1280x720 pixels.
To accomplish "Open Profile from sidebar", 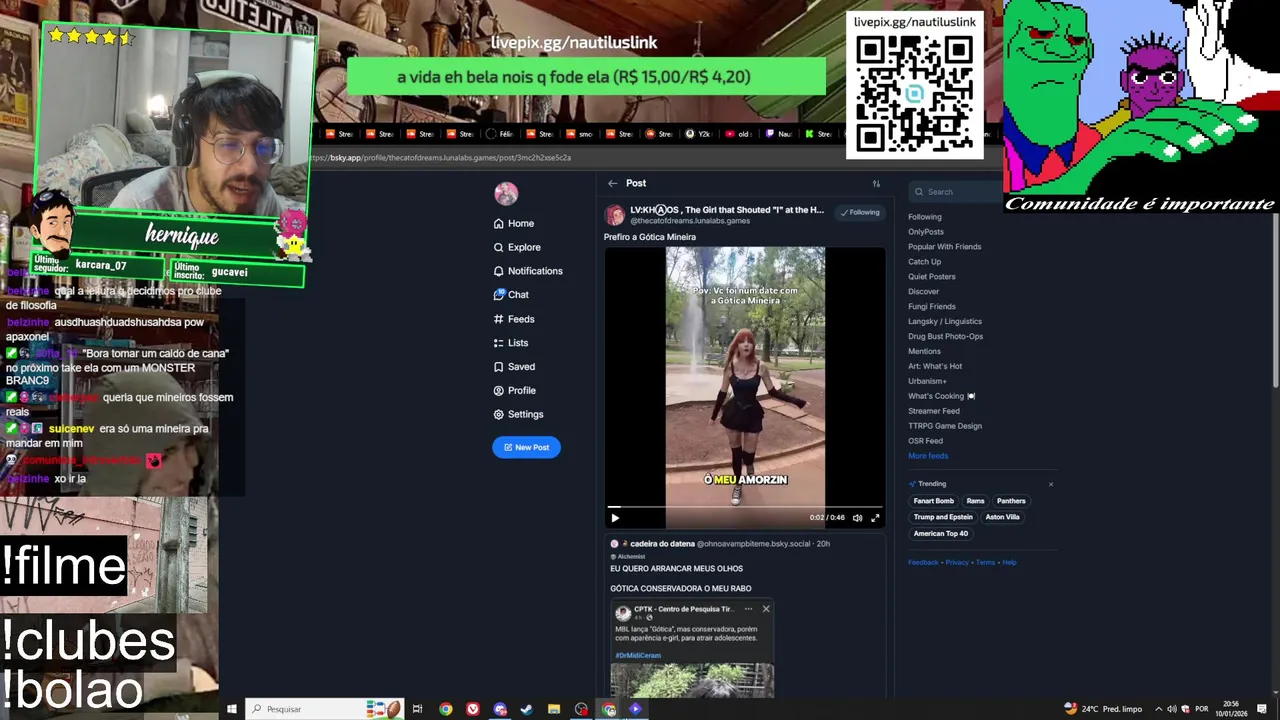I will (515, 391).
